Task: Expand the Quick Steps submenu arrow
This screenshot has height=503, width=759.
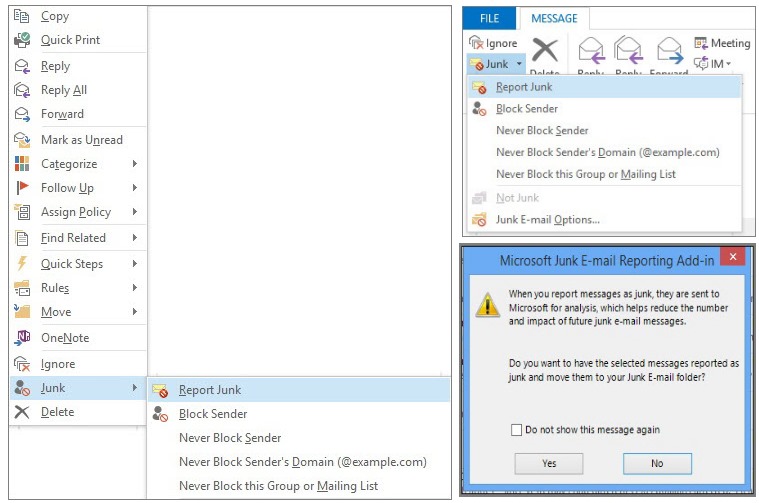Action: [x=135, y=263]
